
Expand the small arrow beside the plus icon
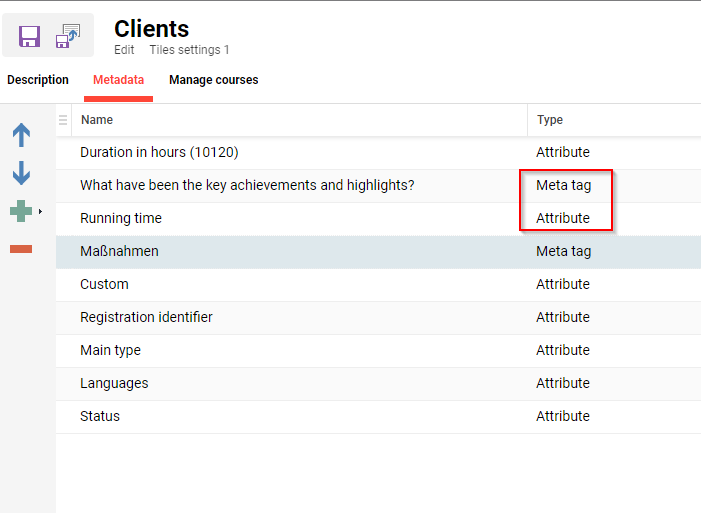(40, 212)
